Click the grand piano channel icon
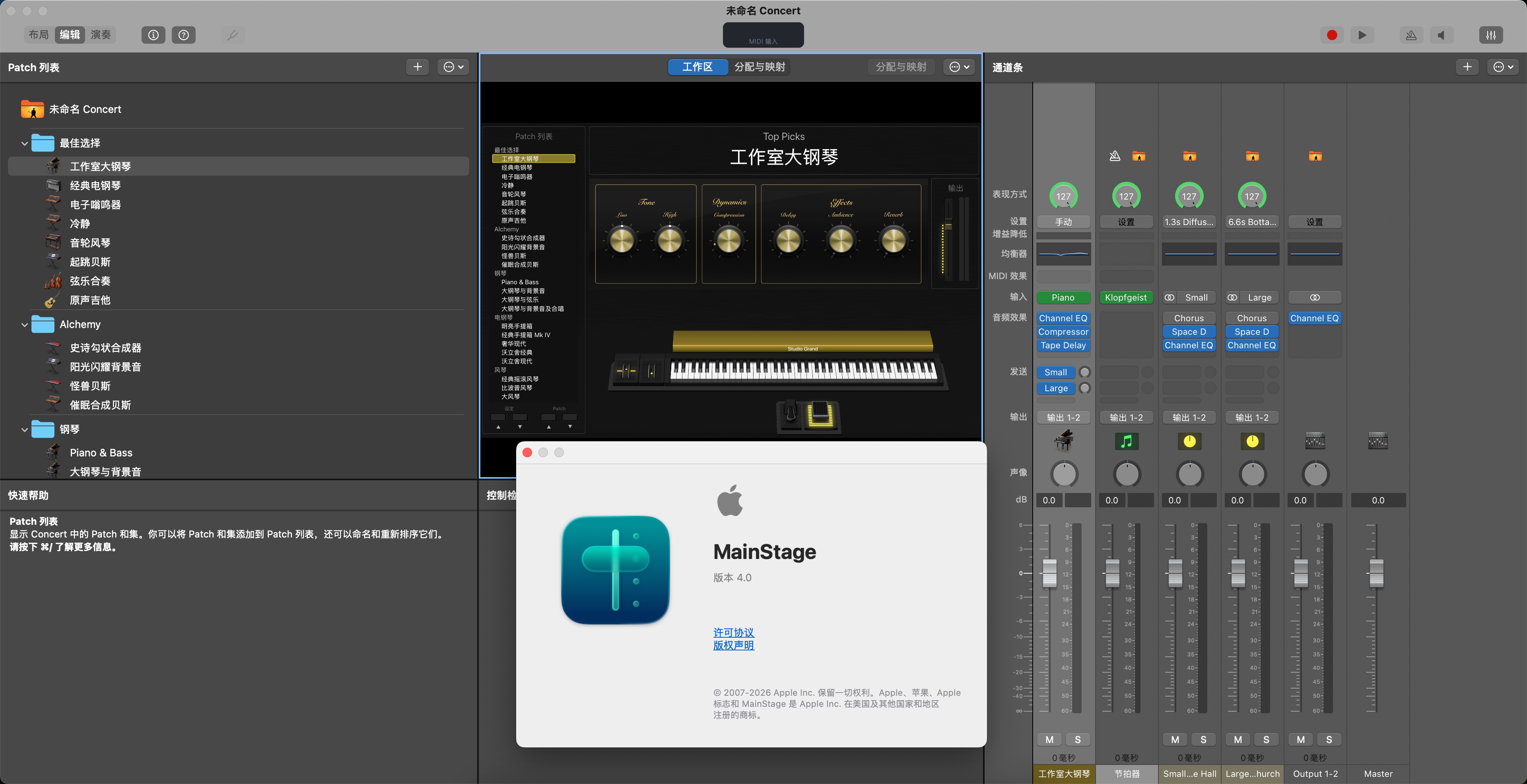 click(x=1063, y=441)
